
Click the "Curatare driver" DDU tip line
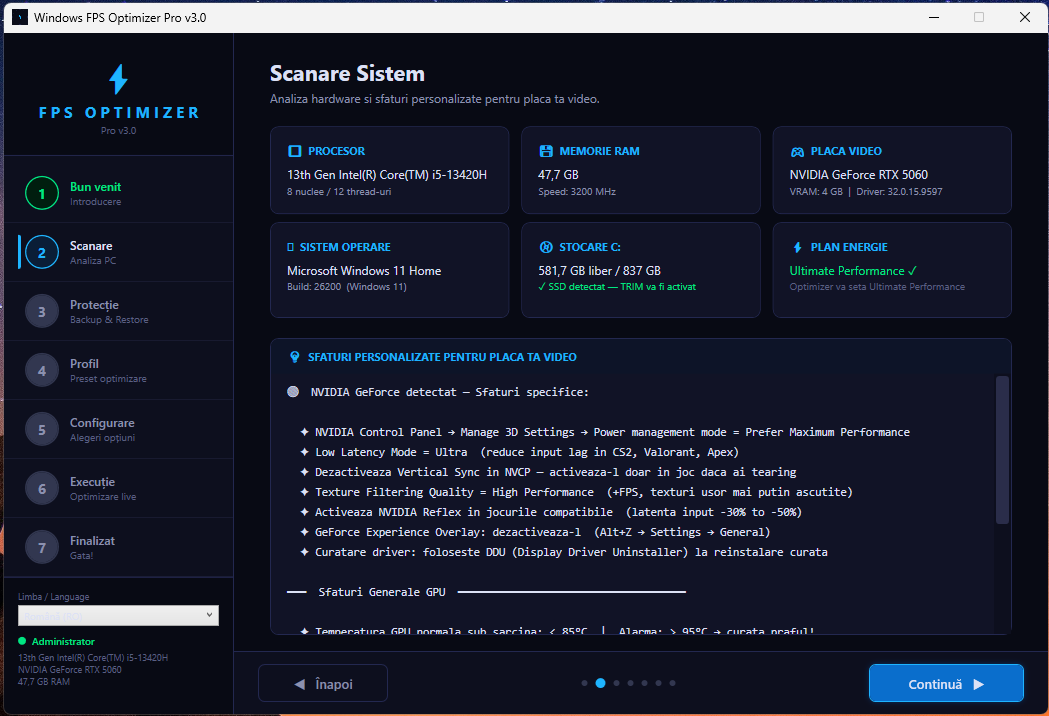[x=564, y=552]
